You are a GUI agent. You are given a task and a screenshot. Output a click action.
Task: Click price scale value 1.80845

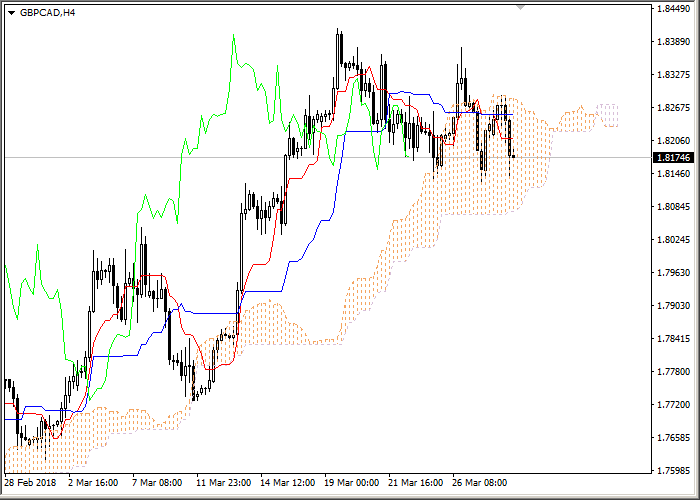click(x=673, y=206)
